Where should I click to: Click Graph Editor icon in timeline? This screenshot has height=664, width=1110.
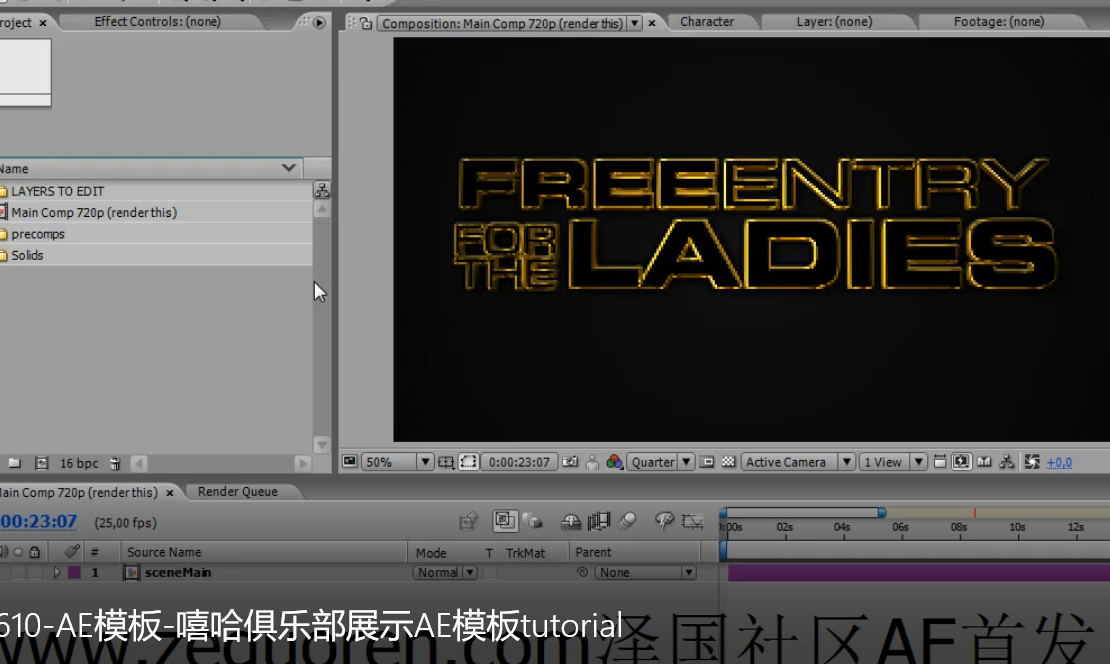(692, 522)
